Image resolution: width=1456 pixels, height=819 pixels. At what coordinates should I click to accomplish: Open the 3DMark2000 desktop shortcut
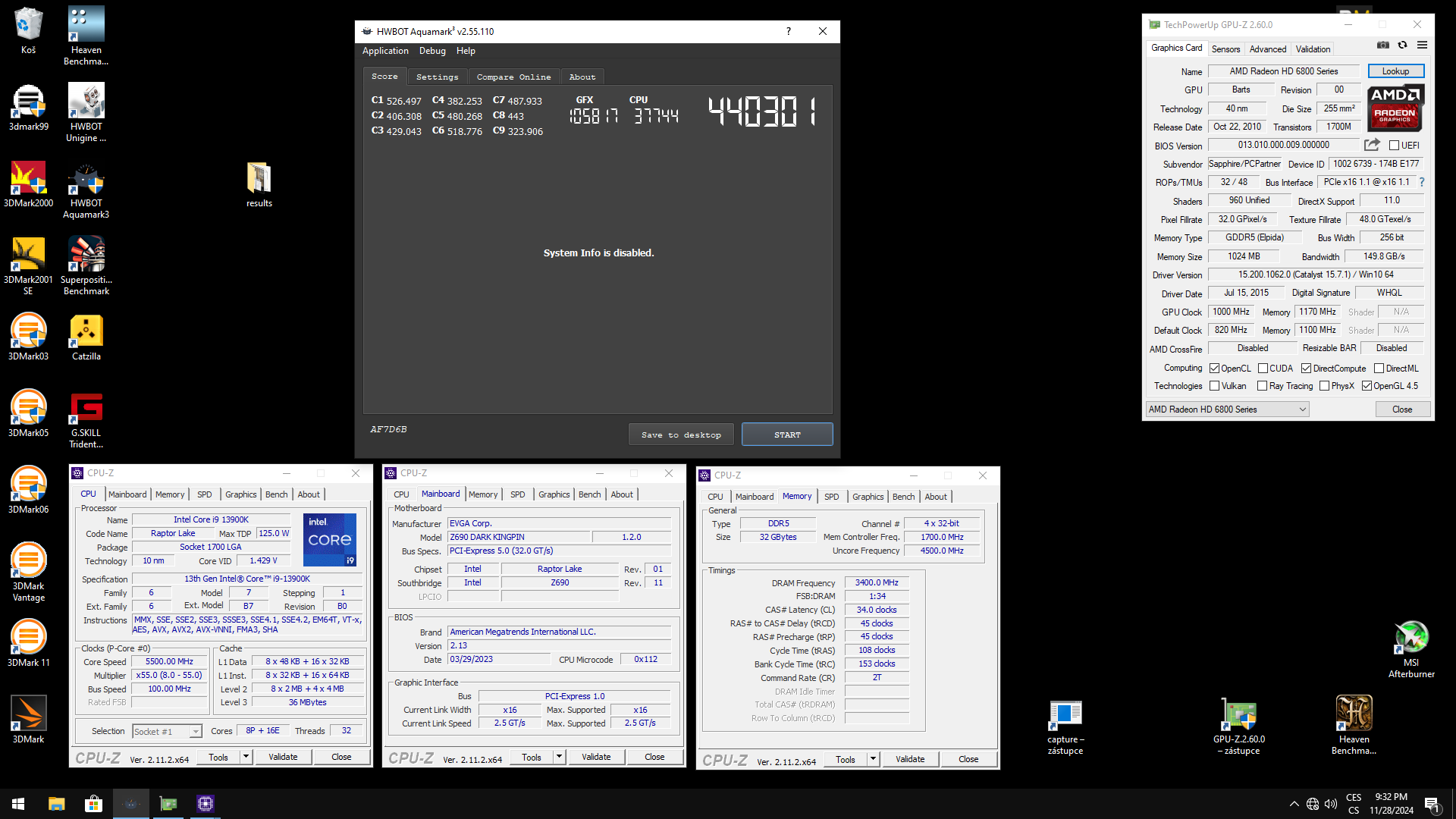click(28, 184)
